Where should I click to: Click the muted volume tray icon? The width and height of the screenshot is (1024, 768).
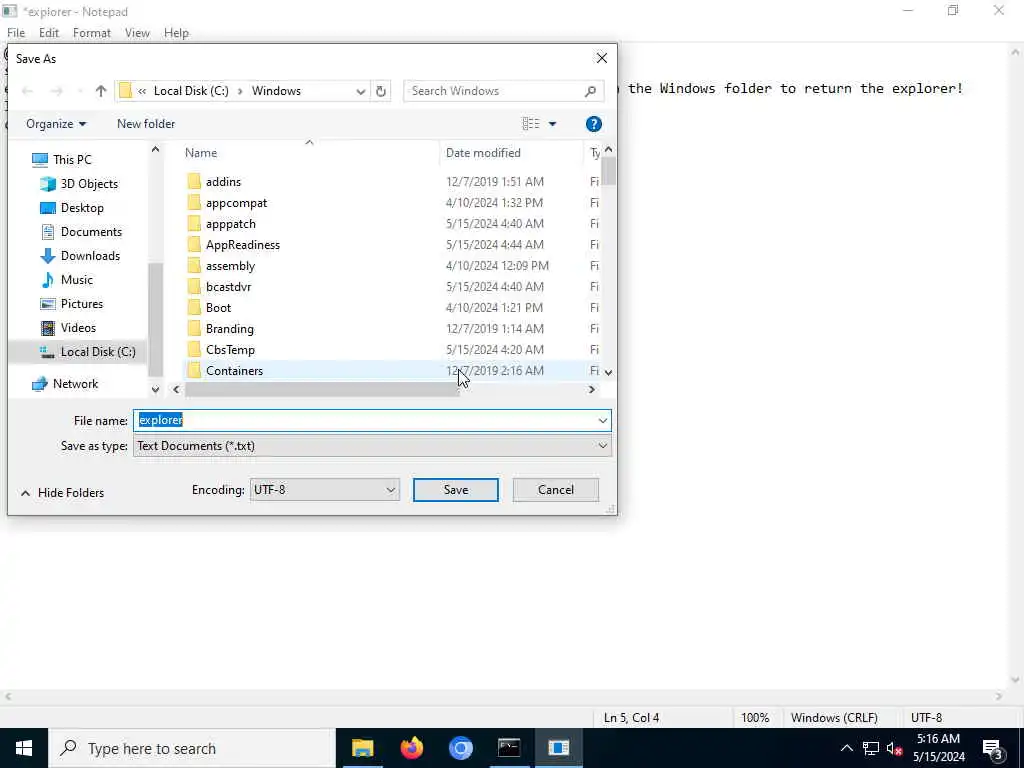tap(894, 748)
